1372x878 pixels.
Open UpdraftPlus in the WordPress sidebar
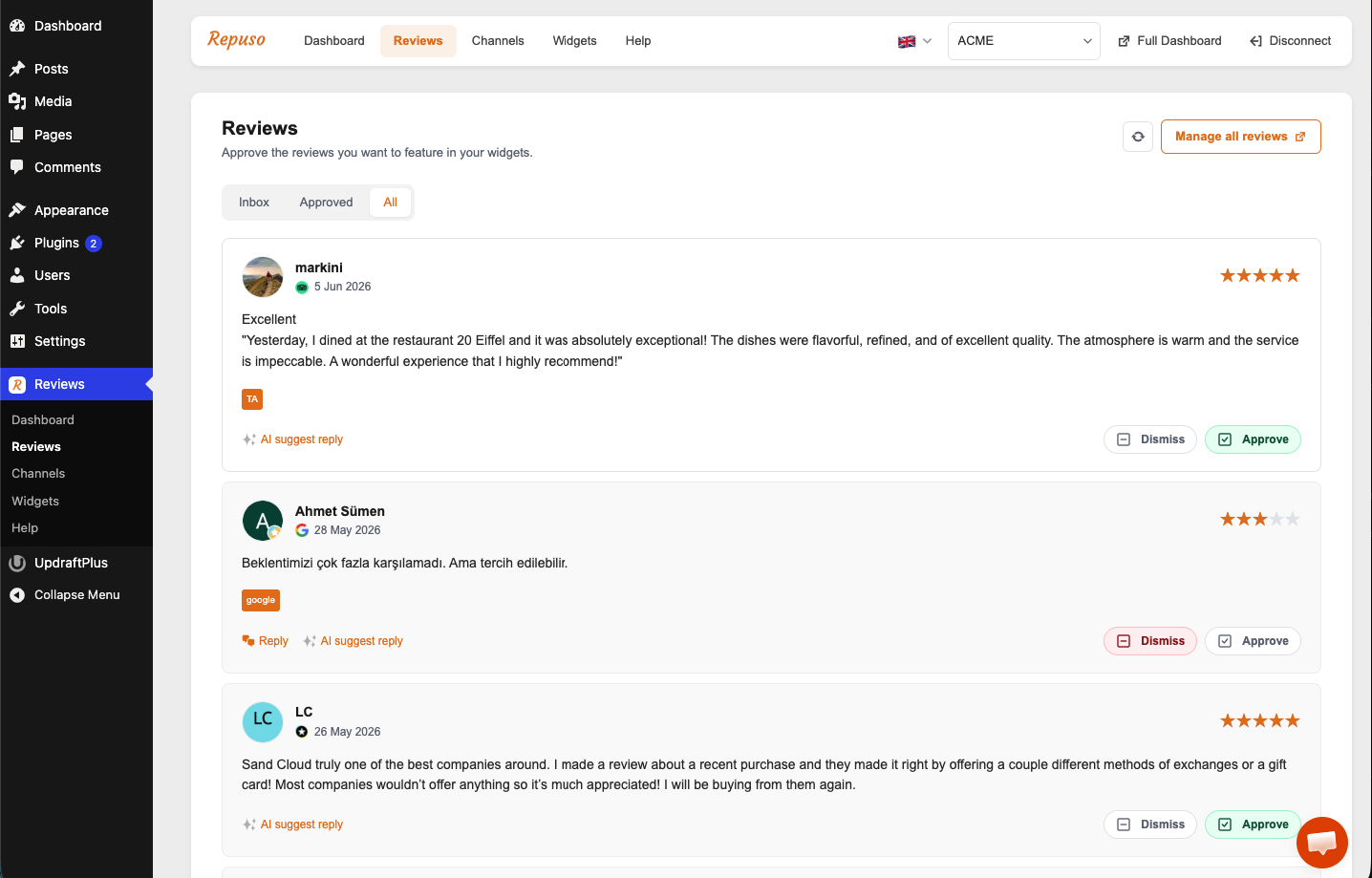coord(71,563)
